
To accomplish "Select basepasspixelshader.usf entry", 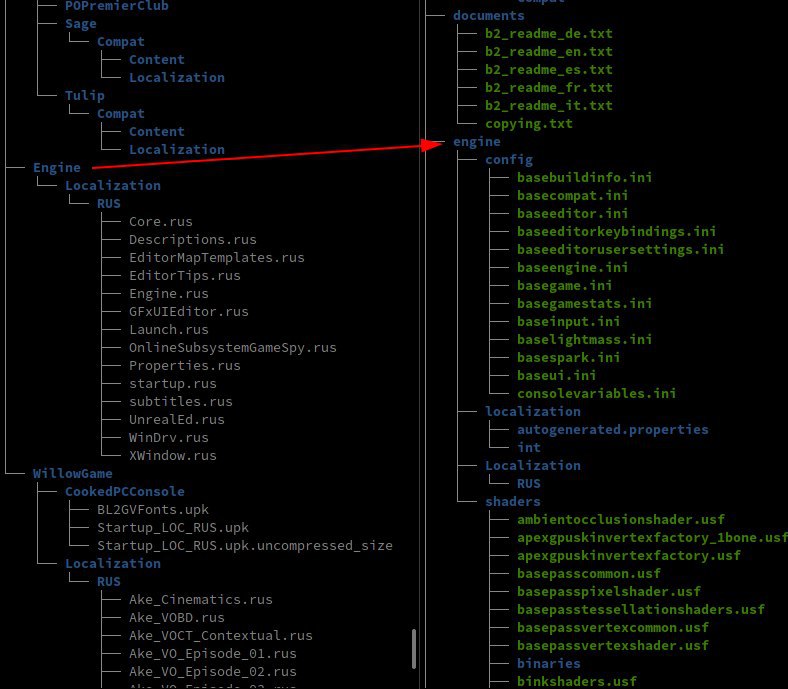I will pyautogui.click(x=609, y=592).
